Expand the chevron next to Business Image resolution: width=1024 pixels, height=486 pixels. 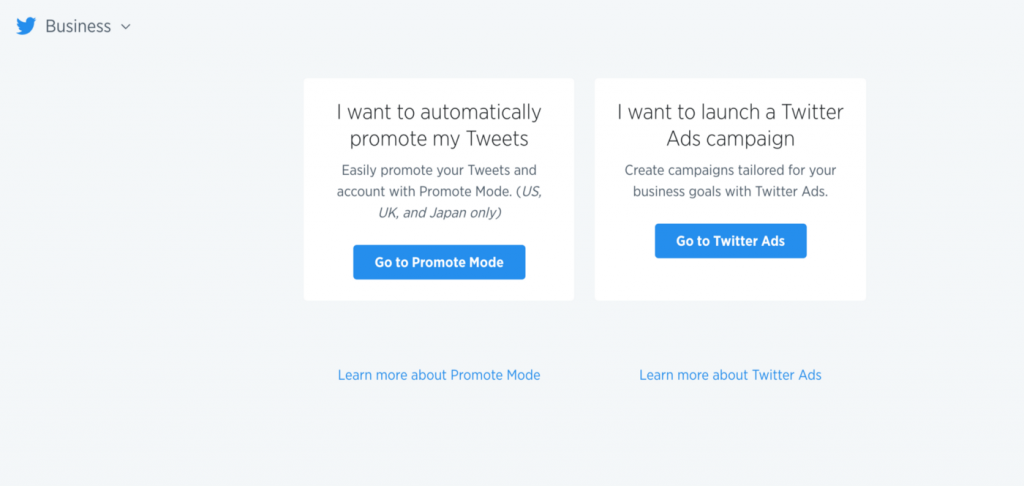click(x=126, y=27)
